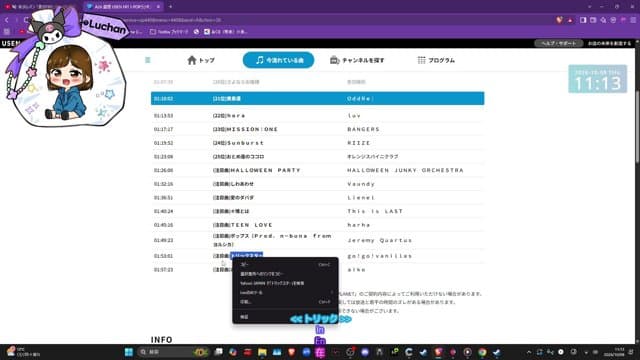Click the song title (22位) h e r a
The image size is (640, 360).
[229, 116]
